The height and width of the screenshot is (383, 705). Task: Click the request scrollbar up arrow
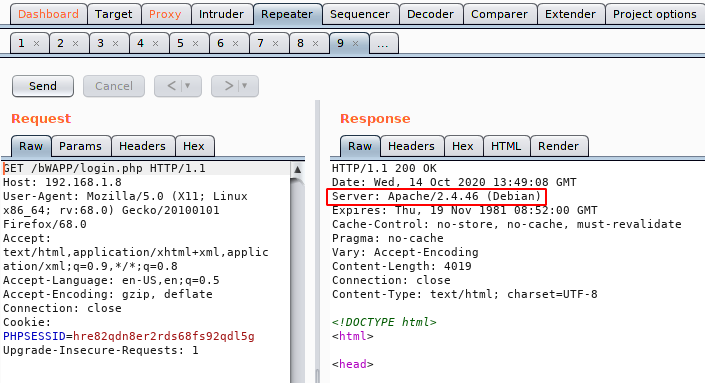[x=298, y=169]
